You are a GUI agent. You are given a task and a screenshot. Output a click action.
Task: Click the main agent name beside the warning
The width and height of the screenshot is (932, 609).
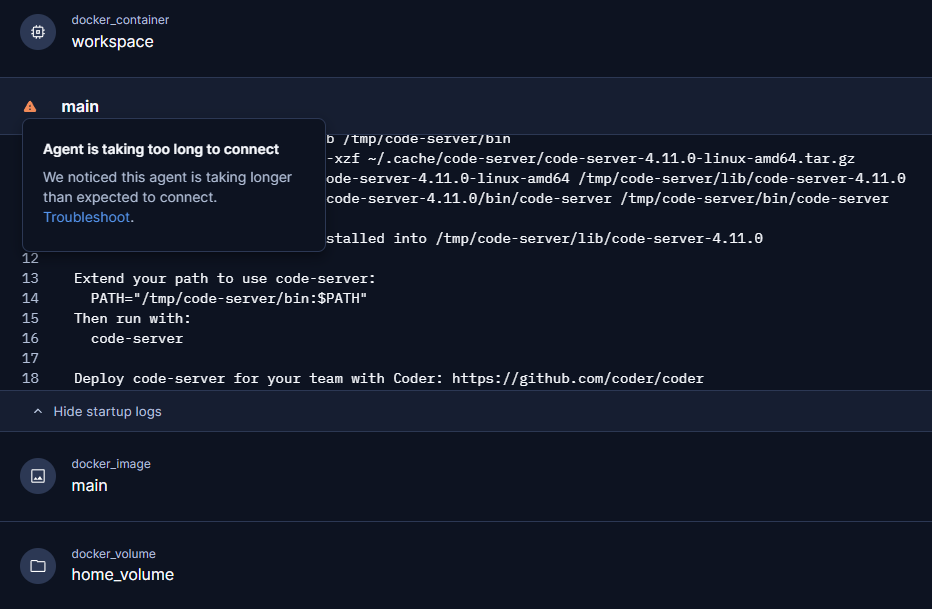pyautogui.click(x=80, y=106)
